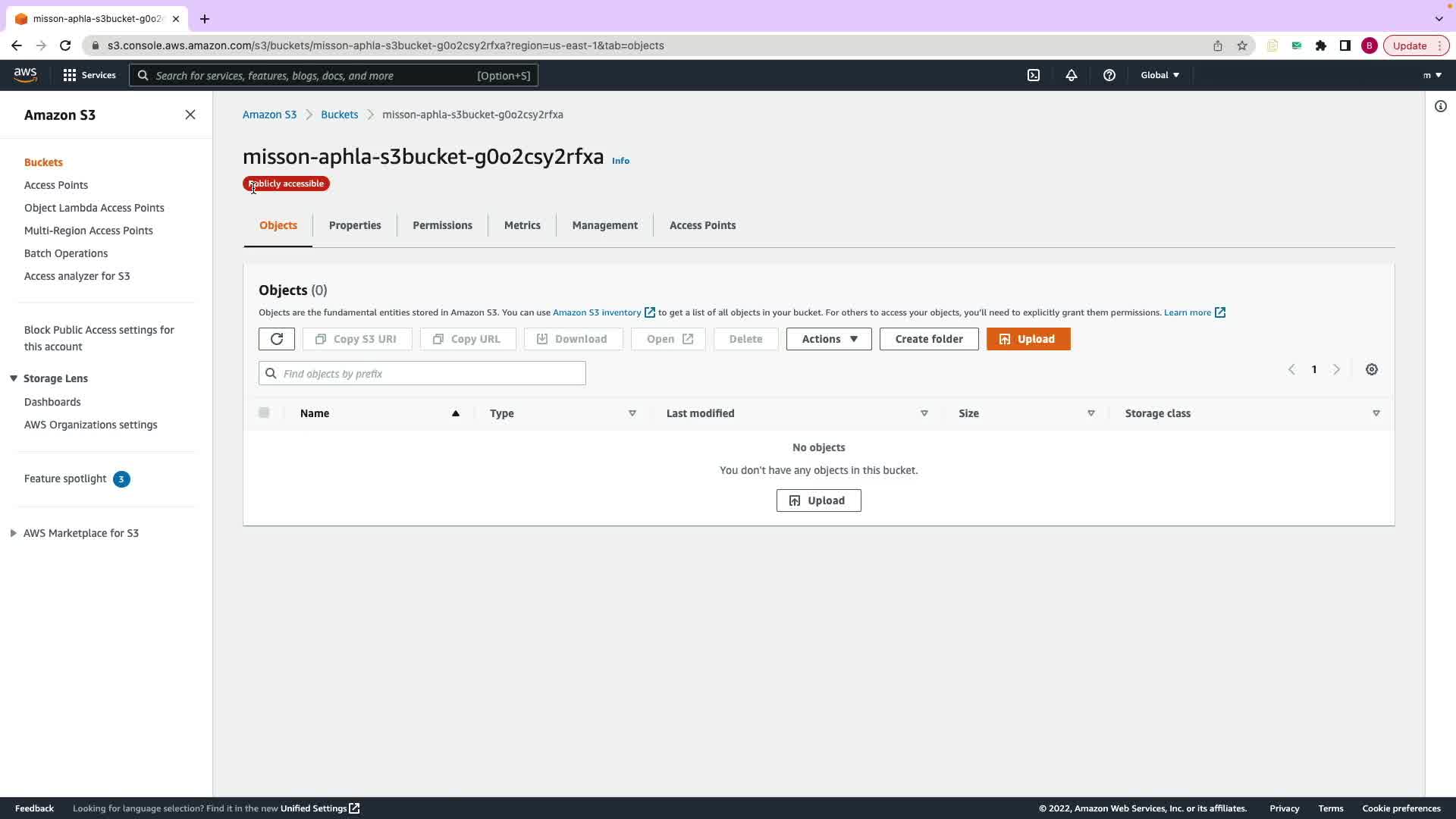
Task: Open the Actions dropdown menu
Action: 829,339
